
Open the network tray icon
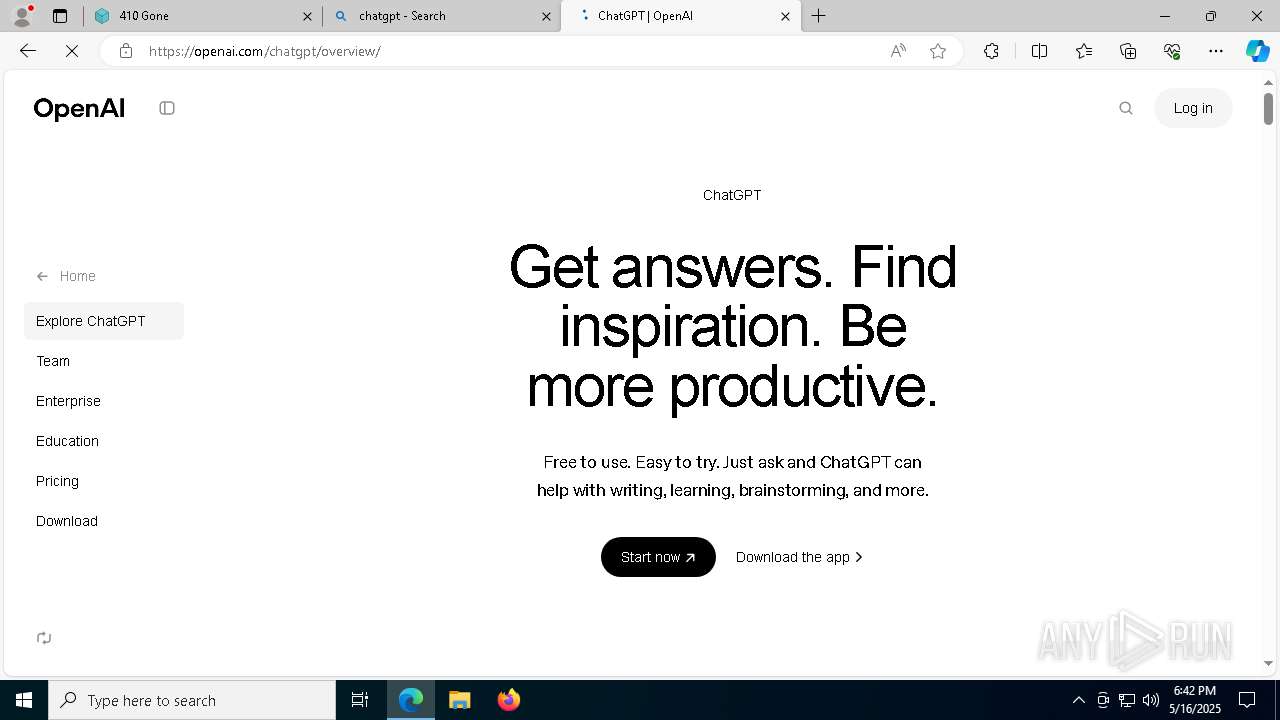[x=1127, y=700]
